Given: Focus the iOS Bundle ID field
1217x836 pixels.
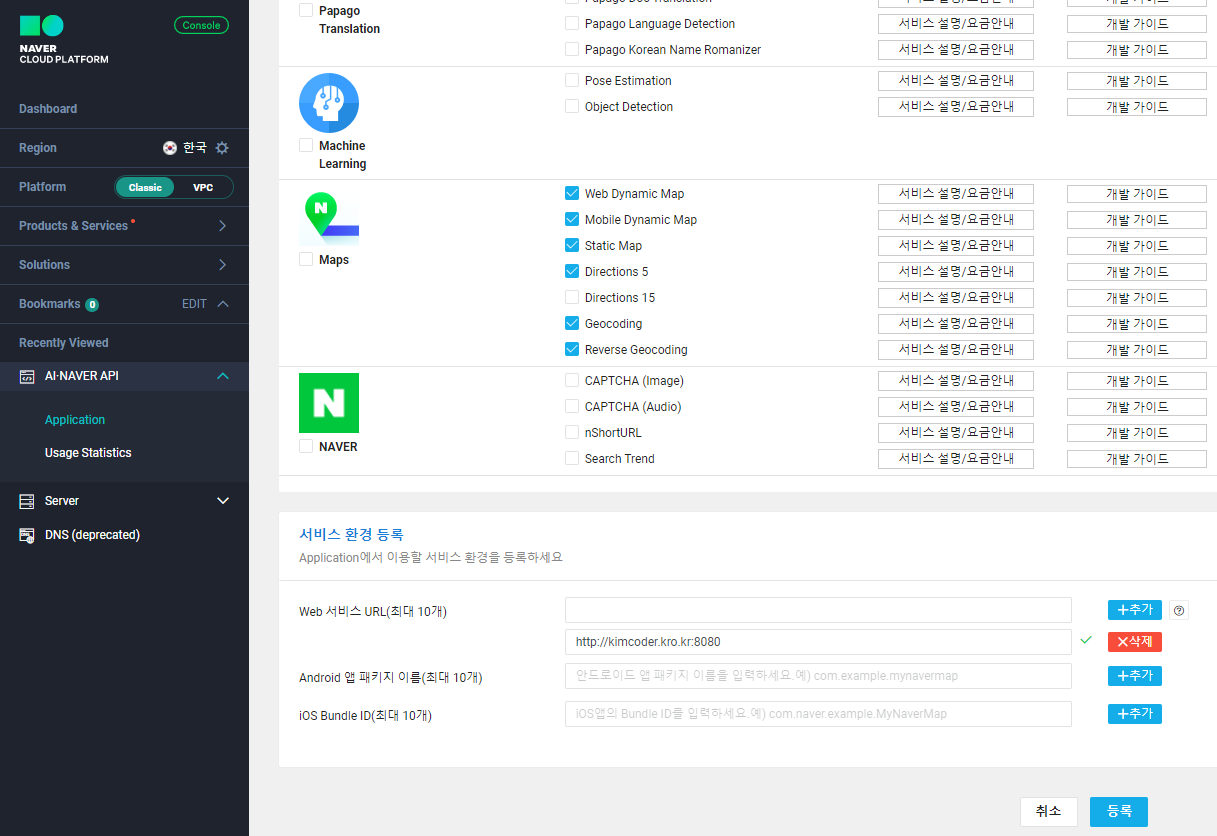Looking at the screenshot, I should 818,714.
